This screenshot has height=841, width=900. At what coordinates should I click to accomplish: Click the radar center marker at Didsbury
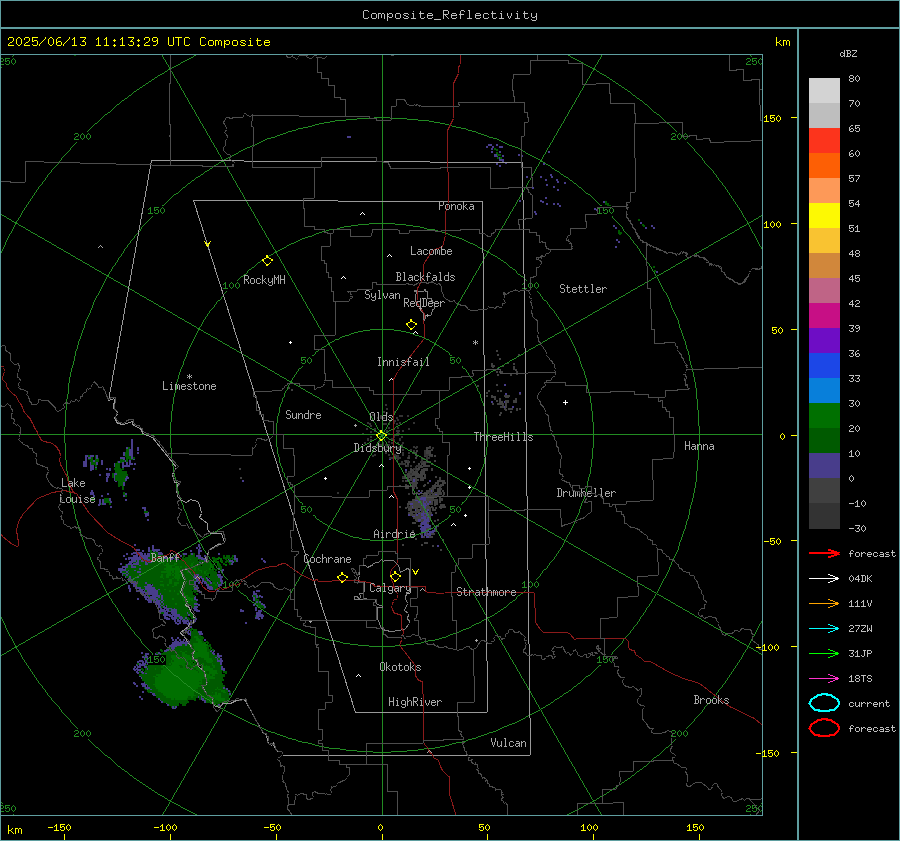tap(381, 435)
